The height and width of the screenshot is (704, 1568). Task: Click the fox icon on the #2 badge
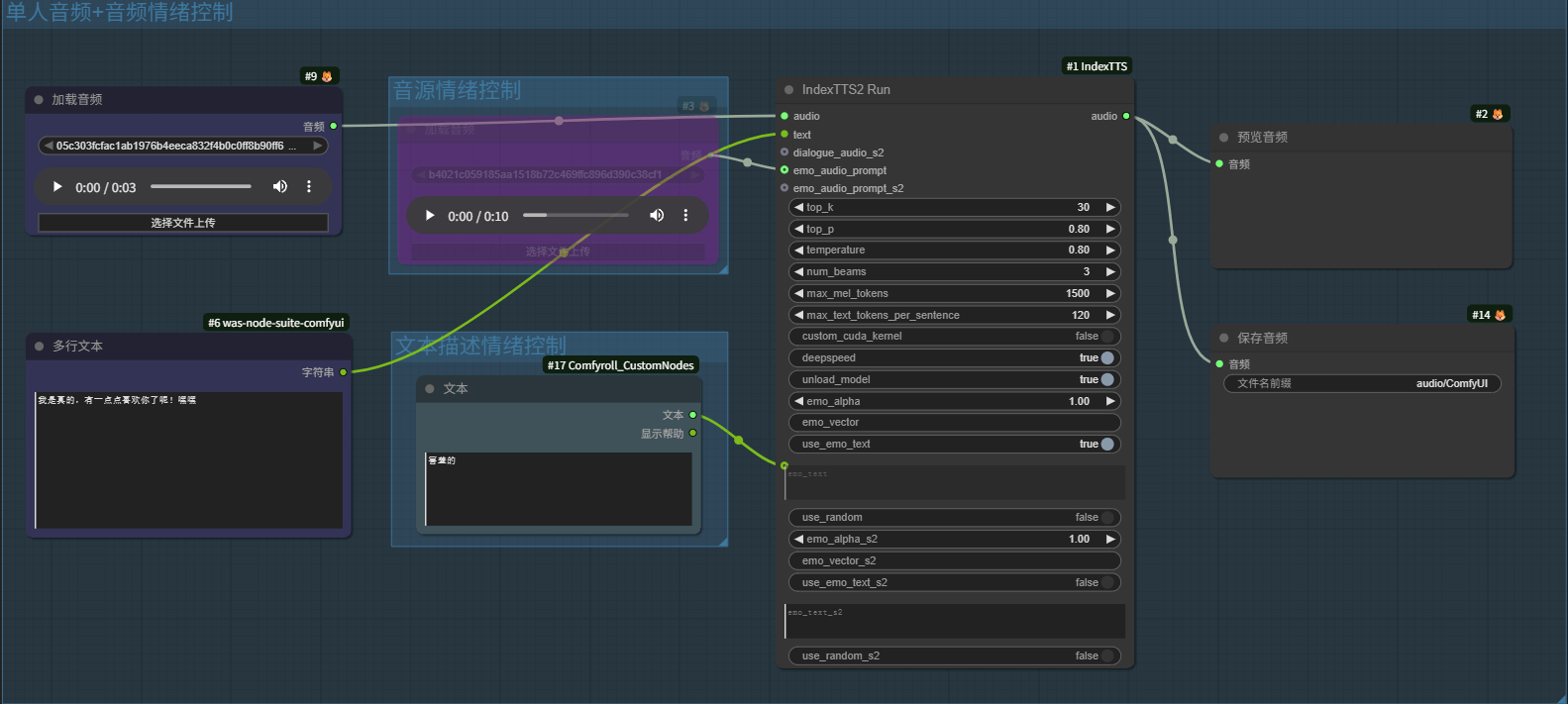pos(1498,114)
